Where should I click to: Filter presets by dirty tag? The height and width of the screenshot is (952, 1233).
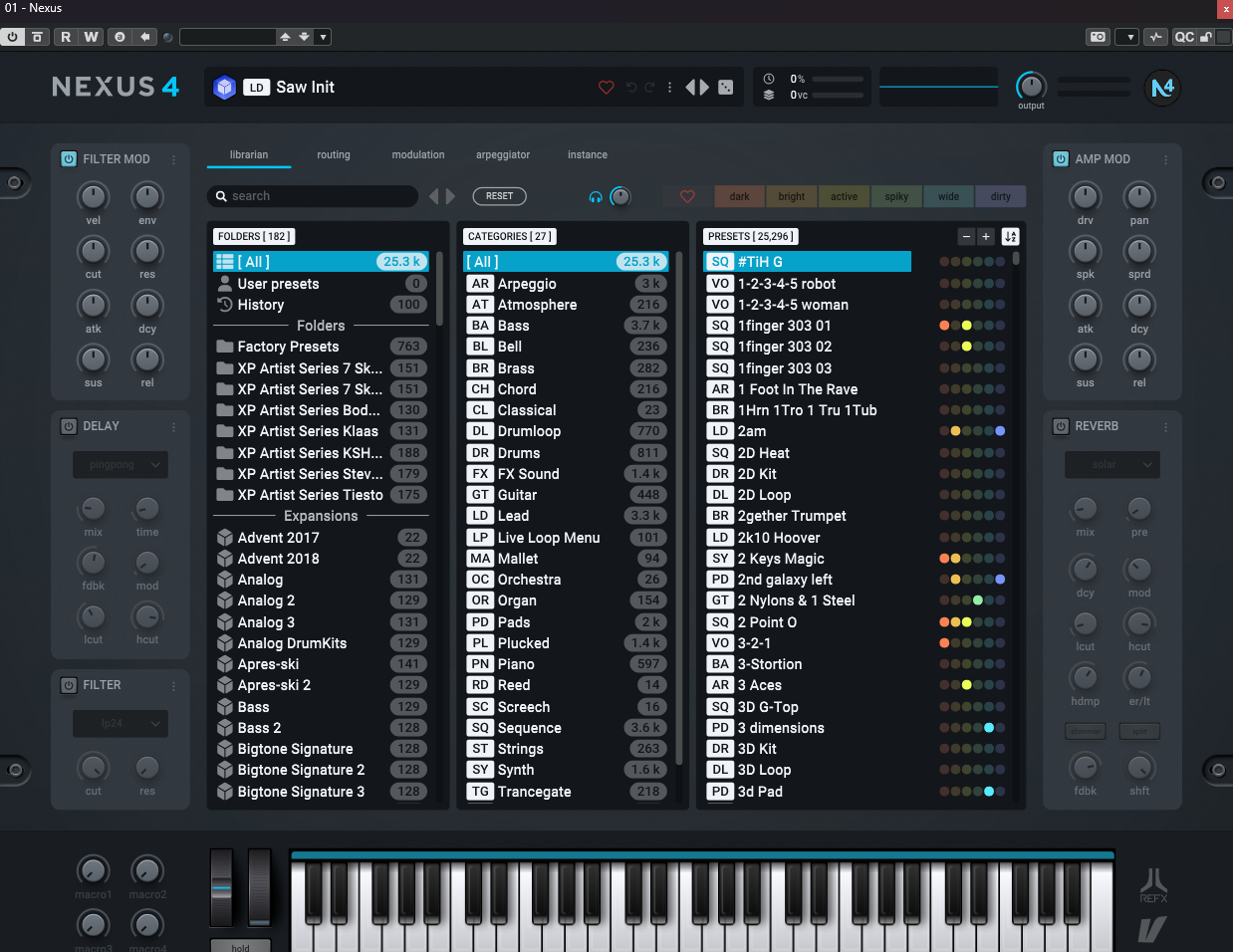pyautogui.click(x=1001, y=196)
